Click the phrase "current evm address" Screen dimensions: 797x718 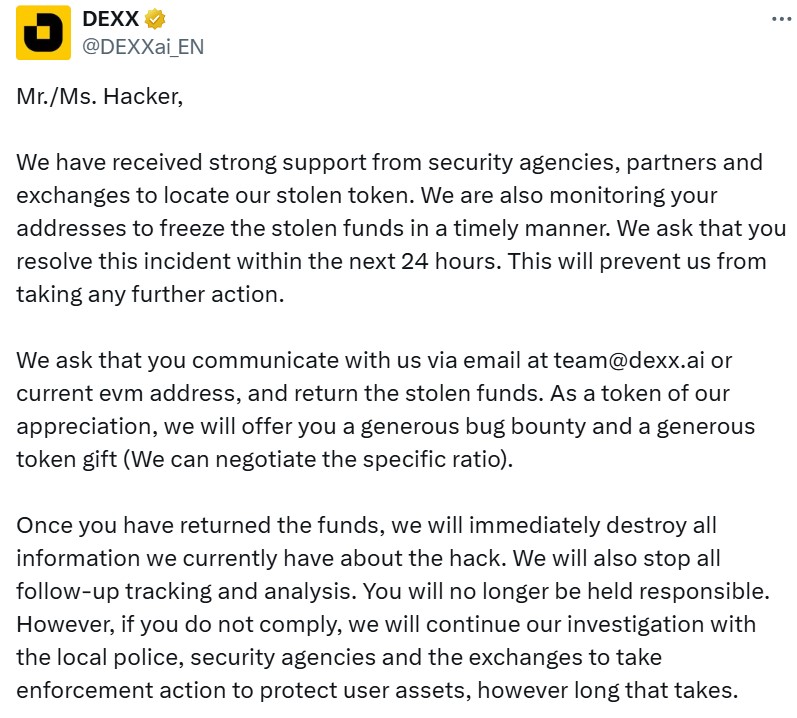tap(129, 393)
